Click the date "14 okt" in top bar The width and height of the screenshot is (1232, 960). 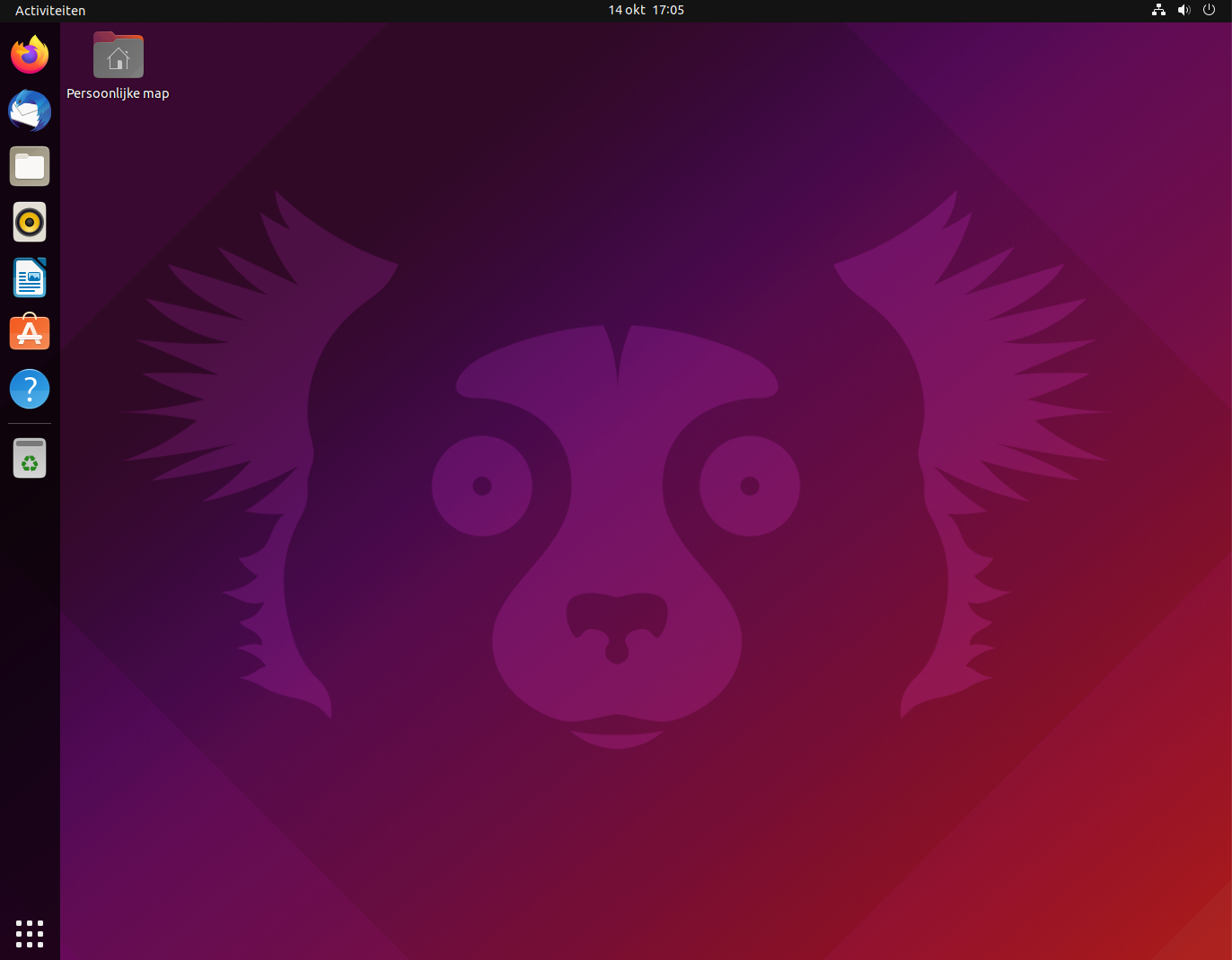point(627,10)
